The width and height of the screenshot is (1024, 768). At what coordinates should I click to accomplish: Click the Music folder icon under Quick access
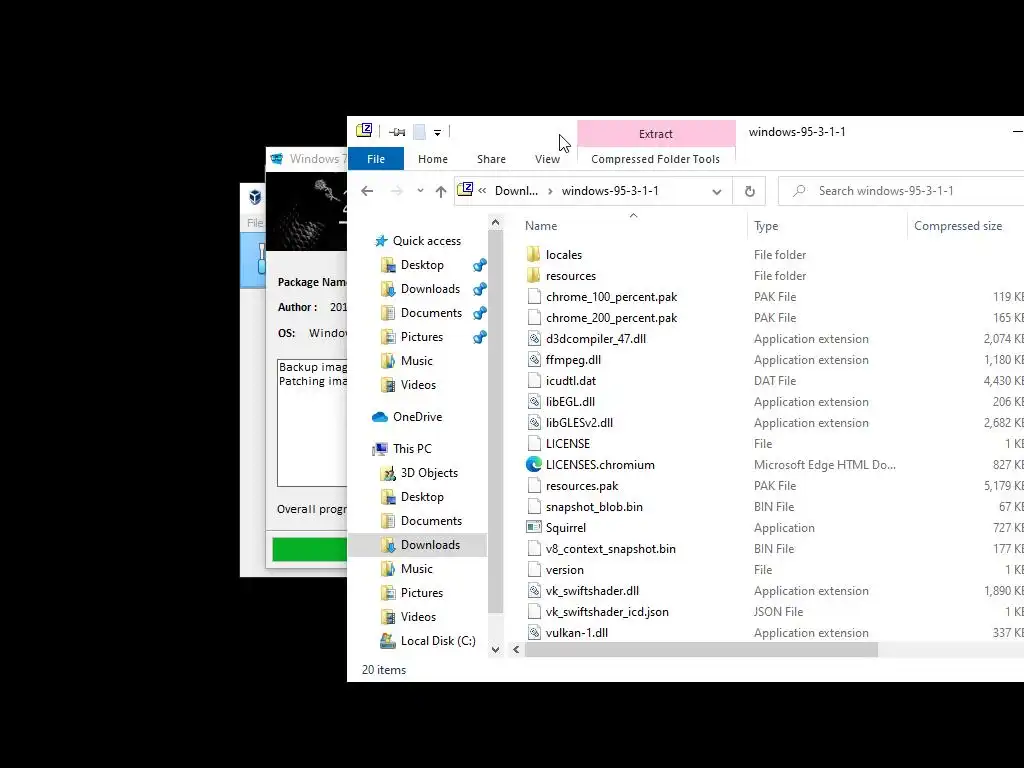click(388, 361)
